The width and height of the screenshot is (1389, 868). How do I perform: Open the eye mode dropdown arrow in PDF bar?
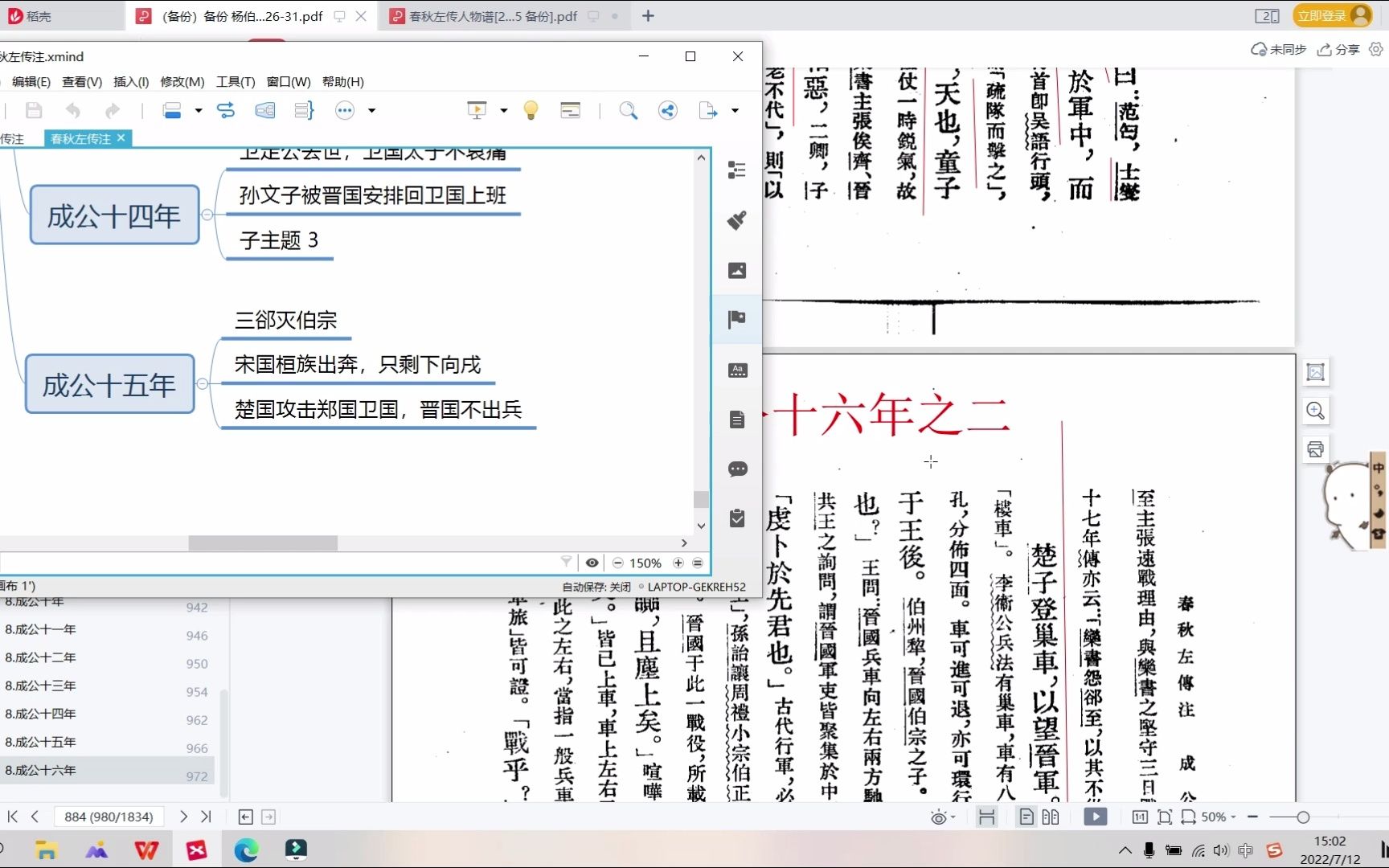[x=953, y=818]
